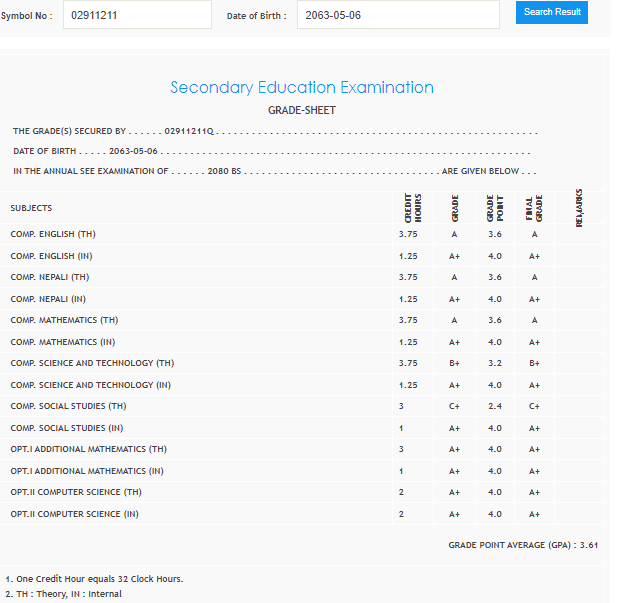
Task: Click the CREDIT HOURS column header
Action: (x=414, y=207)
